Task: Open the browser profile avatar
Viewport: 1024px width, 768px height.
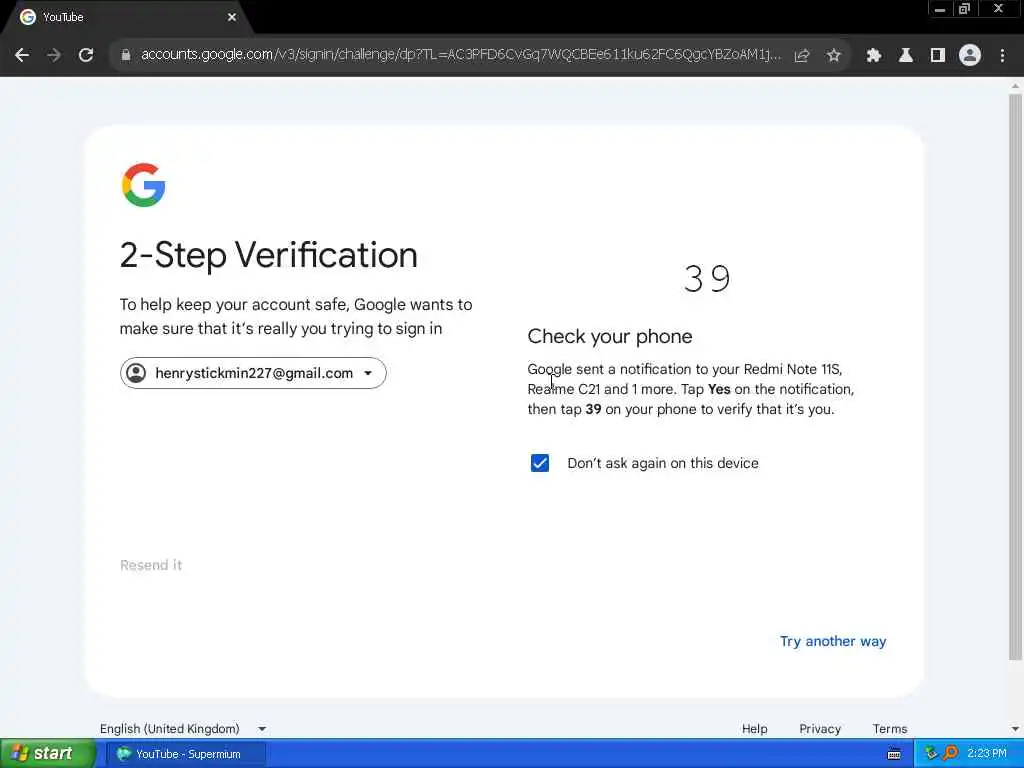Action: (x=970, y=56)
